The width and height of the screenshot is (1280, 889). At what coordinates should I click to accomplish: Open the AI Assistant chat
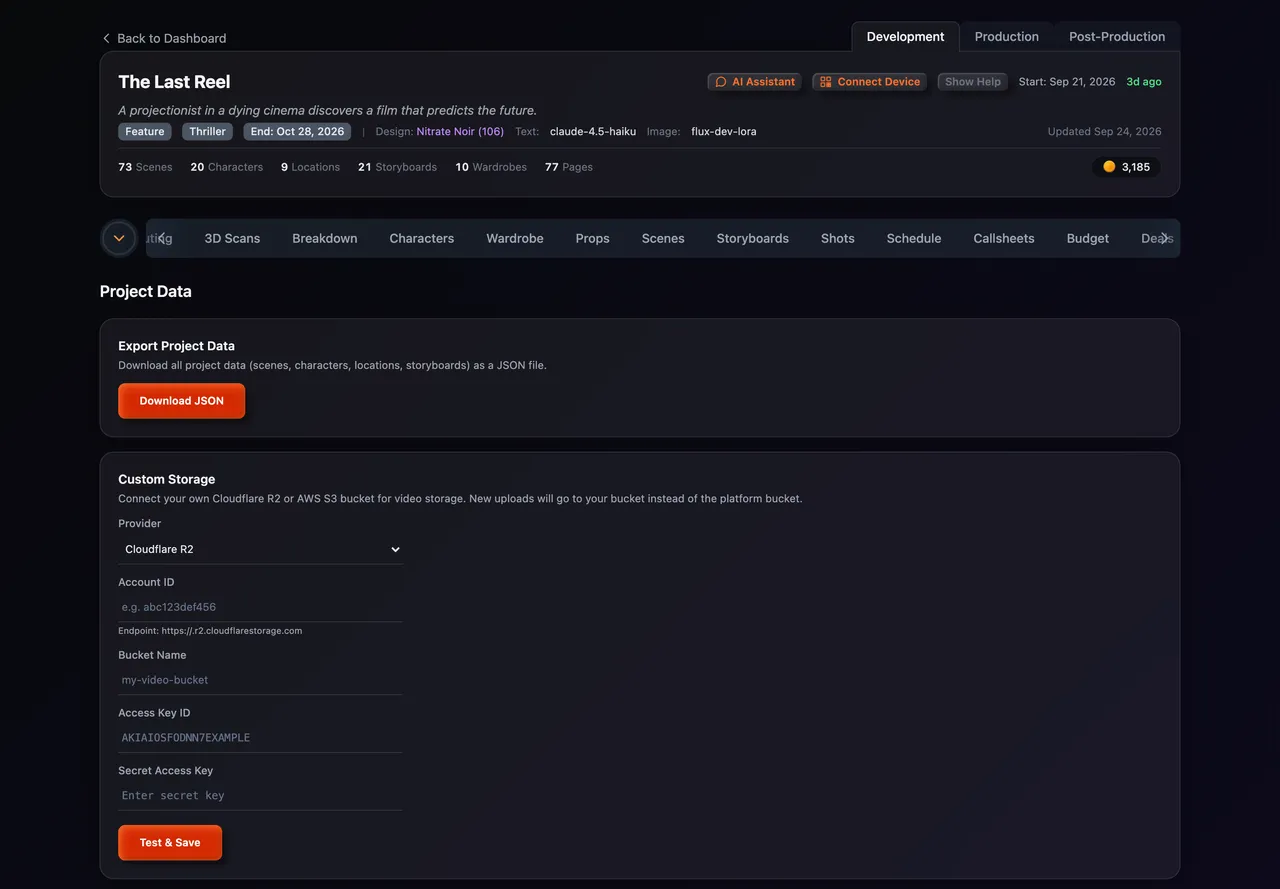[755, 82]
